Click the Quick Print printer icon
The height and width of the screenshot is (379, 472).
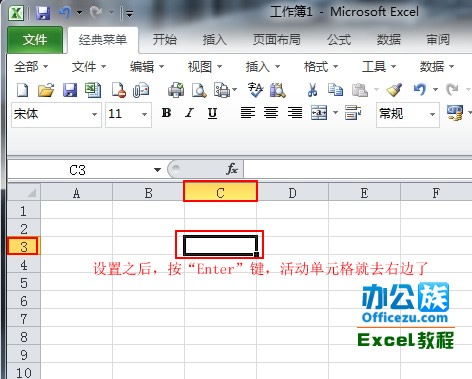[x=176, y=90]
